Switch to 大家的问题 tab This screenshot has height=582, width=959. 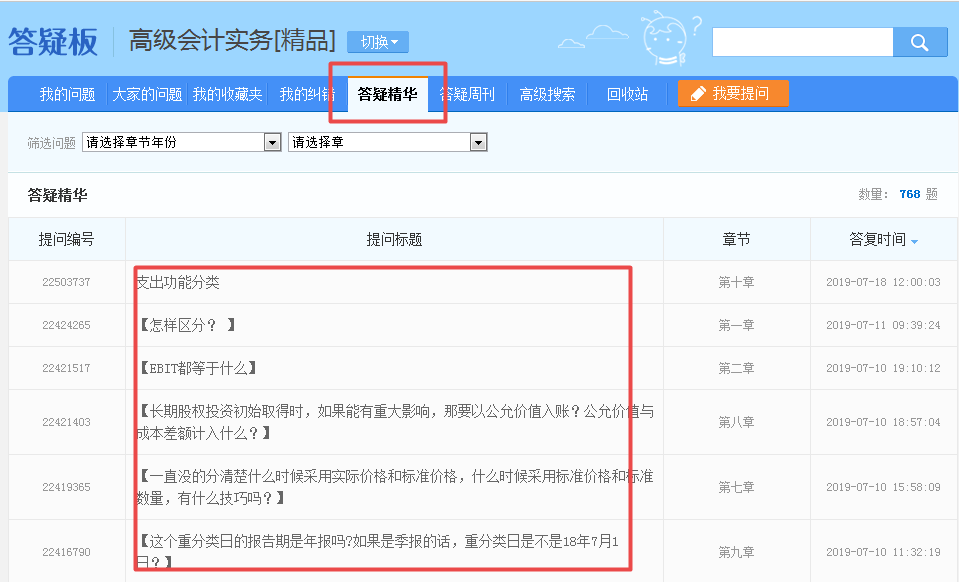(x=147, y=95)
